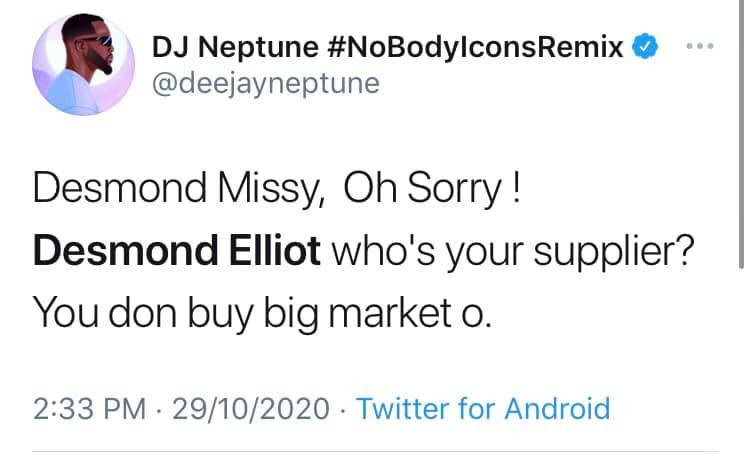Click the word 'Sorry' in the tweet
This screenshot has height=461, width=750.
pos(454,190)
